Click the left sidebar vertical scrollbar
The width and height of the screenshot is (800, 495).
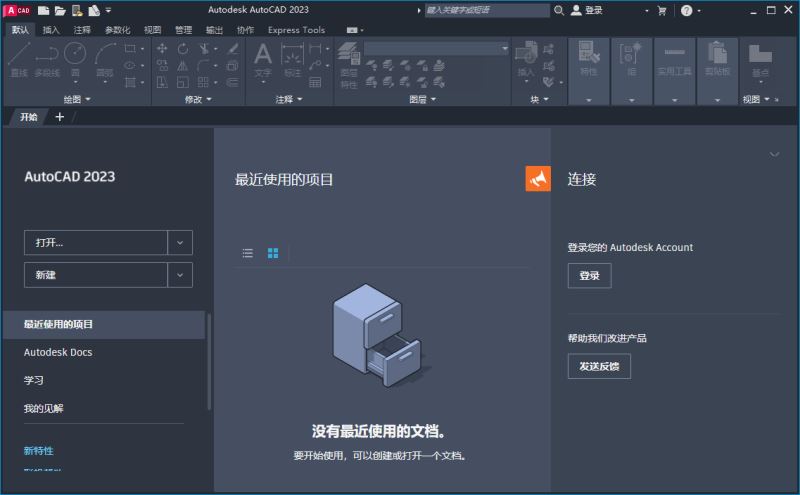click(x=209, y=361)
